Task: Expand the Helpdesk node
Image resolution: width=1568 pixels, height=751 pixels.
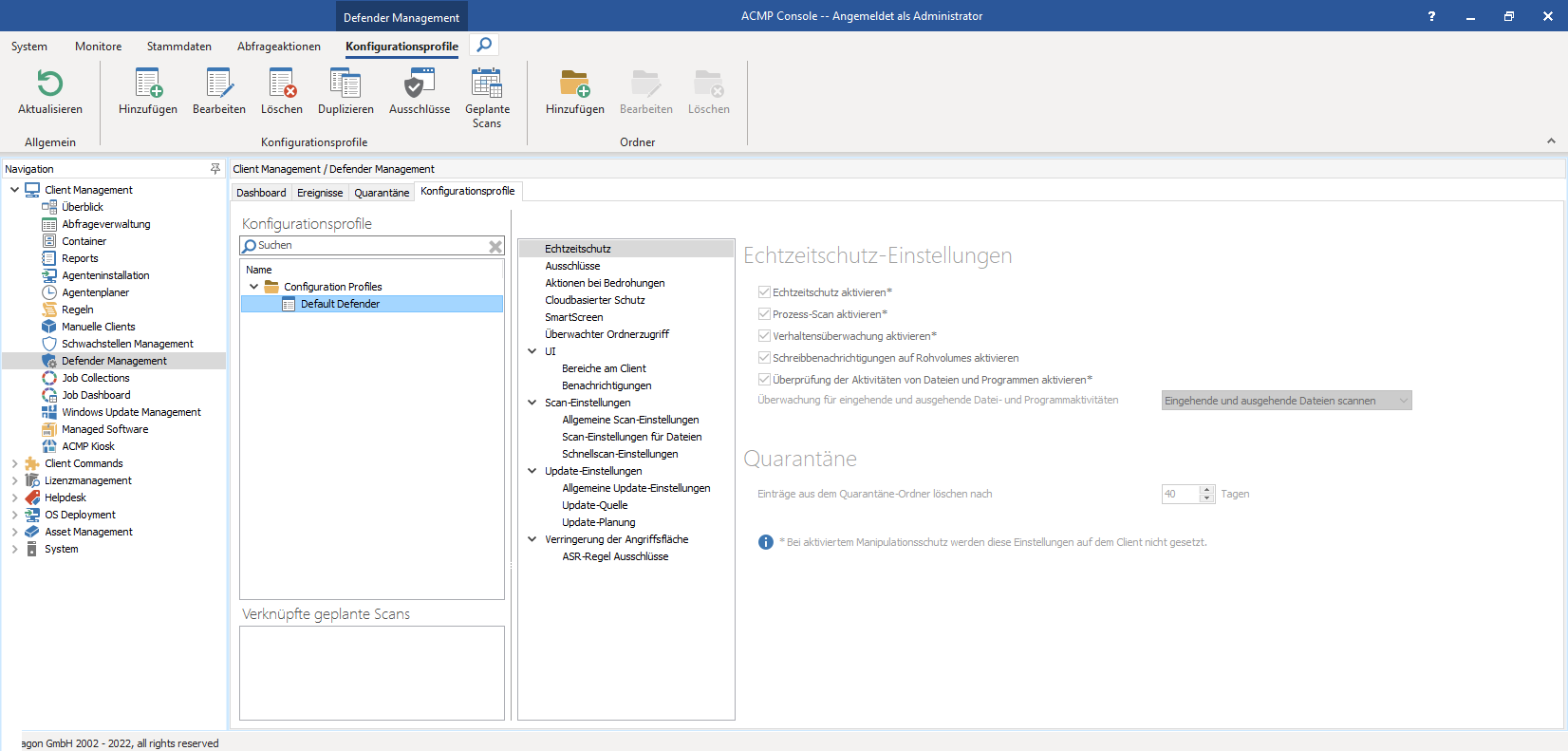Action: (x=14, y=498)
